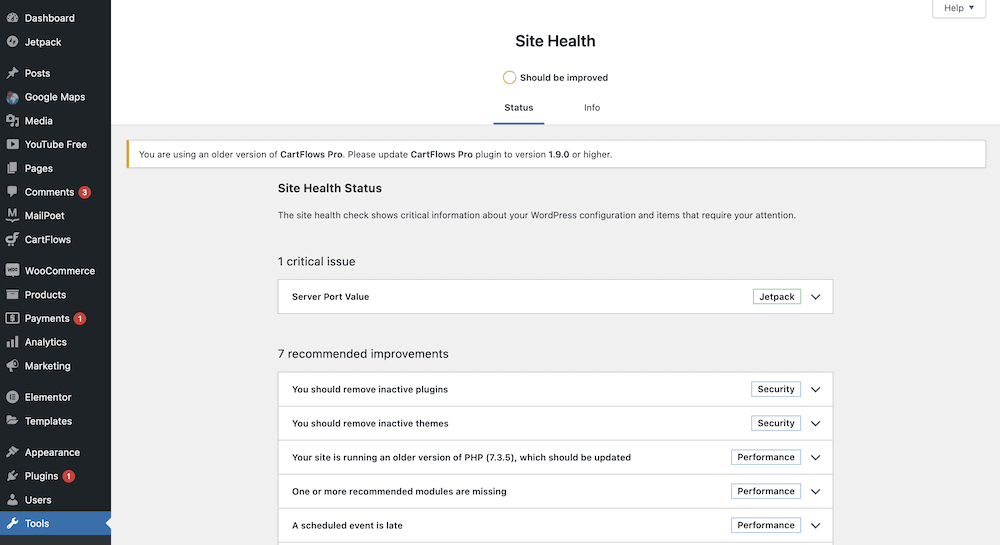The width and height of the screenshot is (1000, 545).
Task: Click 'You should remove inactive themes' title
Action: pos(370,423)
